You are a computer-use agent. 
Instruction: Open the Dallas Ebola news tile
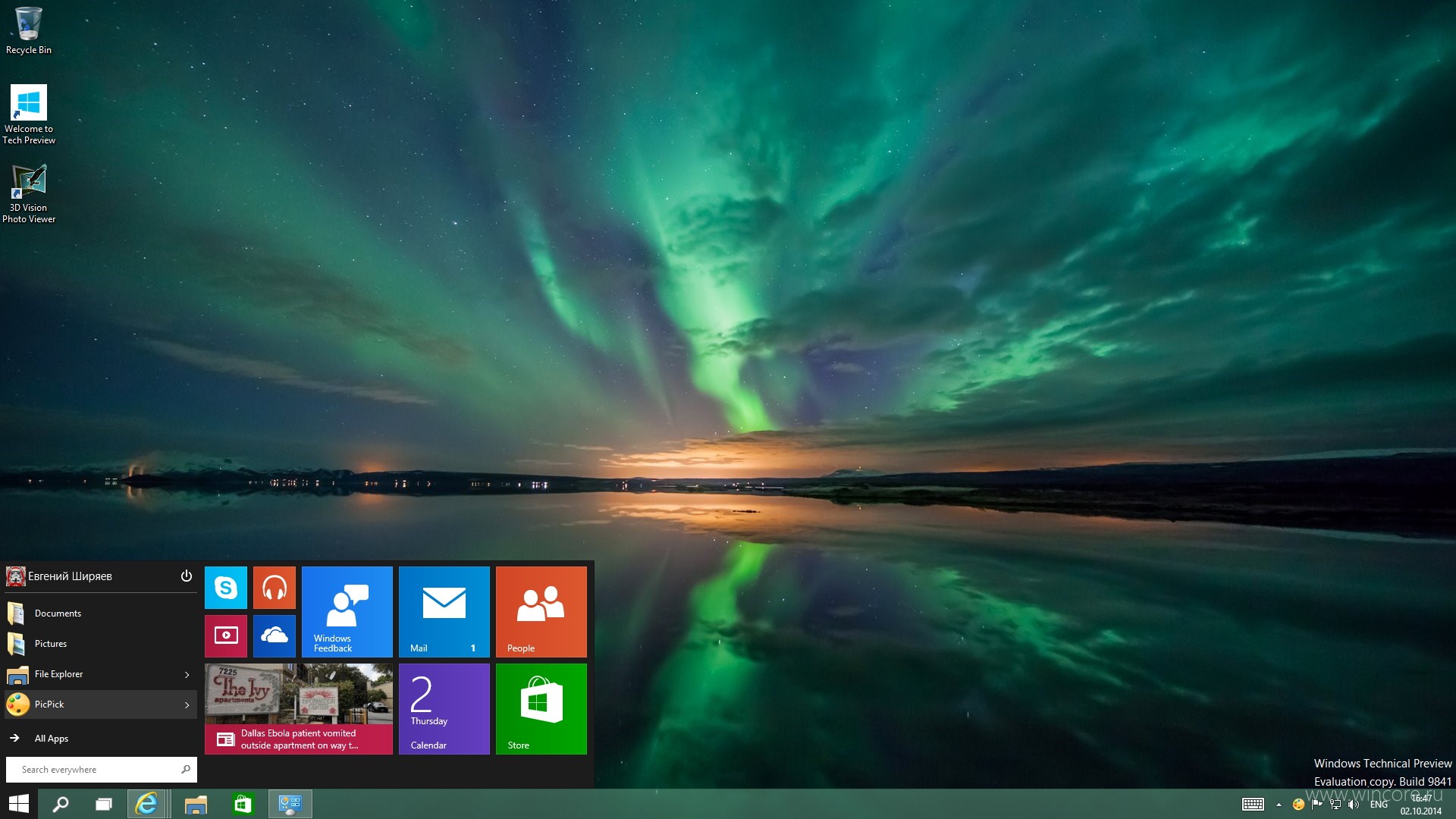point(298,708)
